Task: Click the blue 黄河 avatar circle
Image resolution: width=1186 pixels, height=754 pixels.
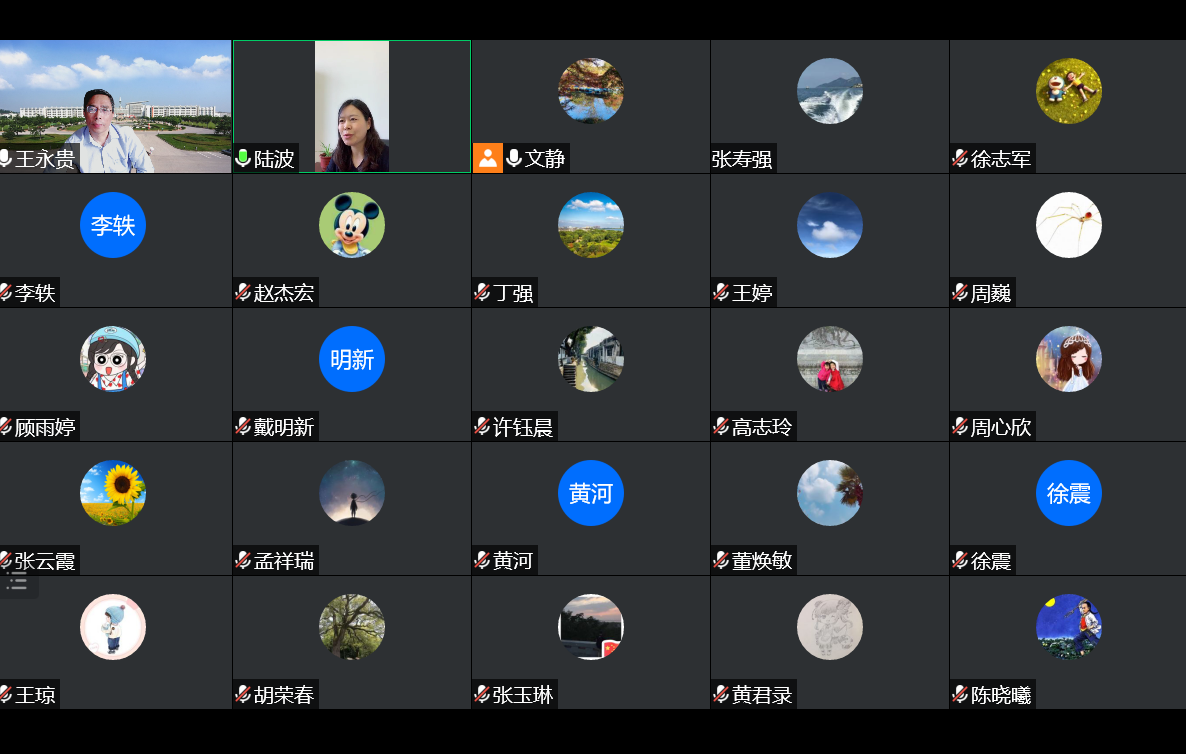Action: 591,493
